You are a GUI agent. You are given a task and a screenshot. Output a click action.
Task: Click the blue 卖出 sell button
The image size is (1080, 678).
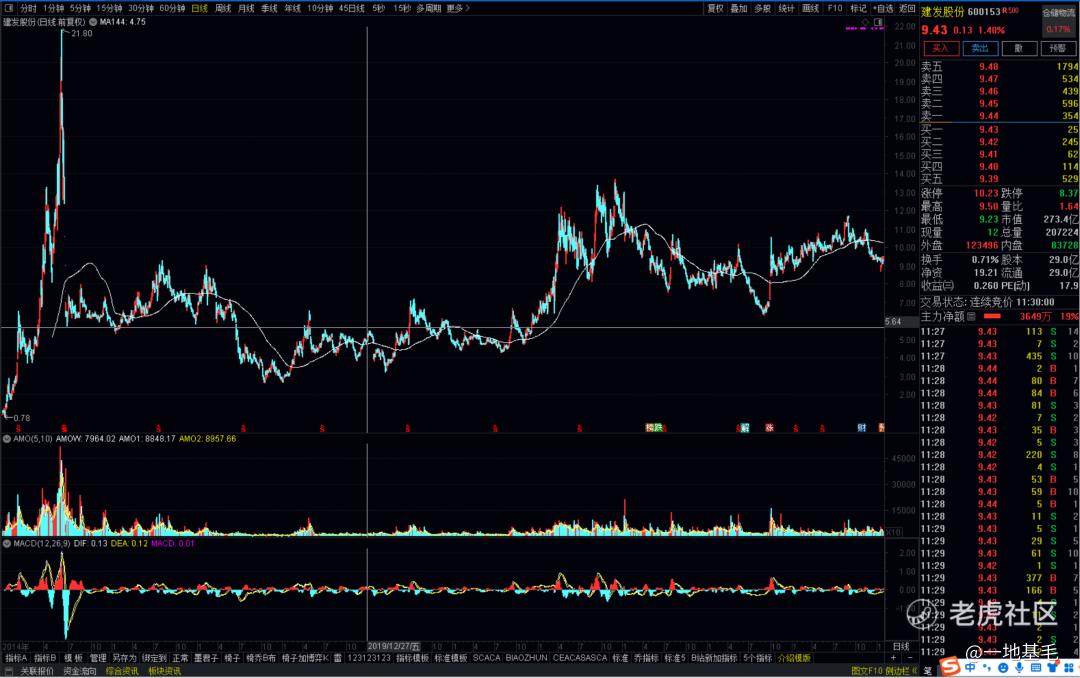980,48
